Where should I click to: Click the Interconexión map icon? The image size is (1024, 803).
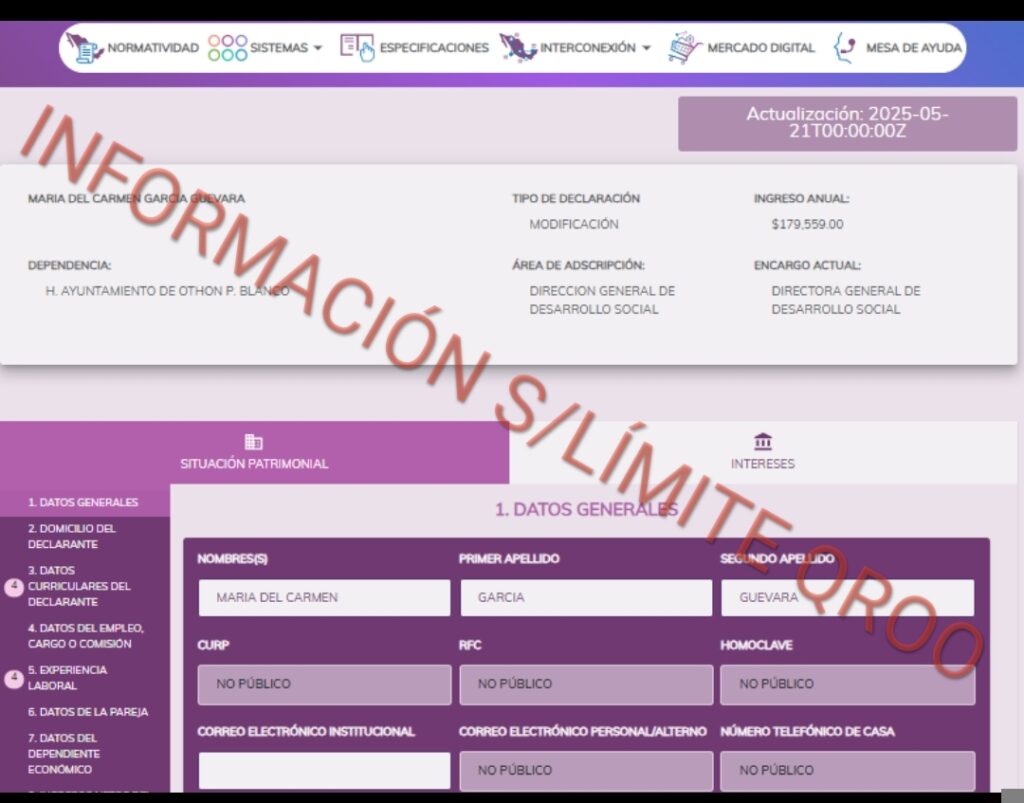518,47
